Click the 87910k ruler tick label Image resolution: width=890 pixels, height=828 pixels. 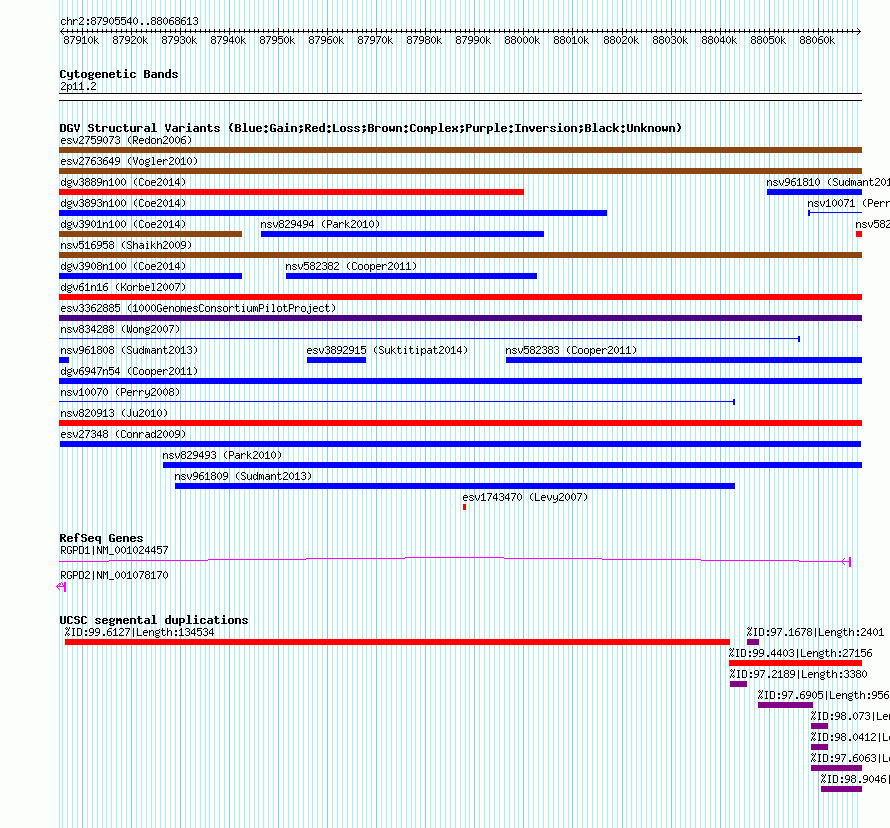tap(81, 40)
